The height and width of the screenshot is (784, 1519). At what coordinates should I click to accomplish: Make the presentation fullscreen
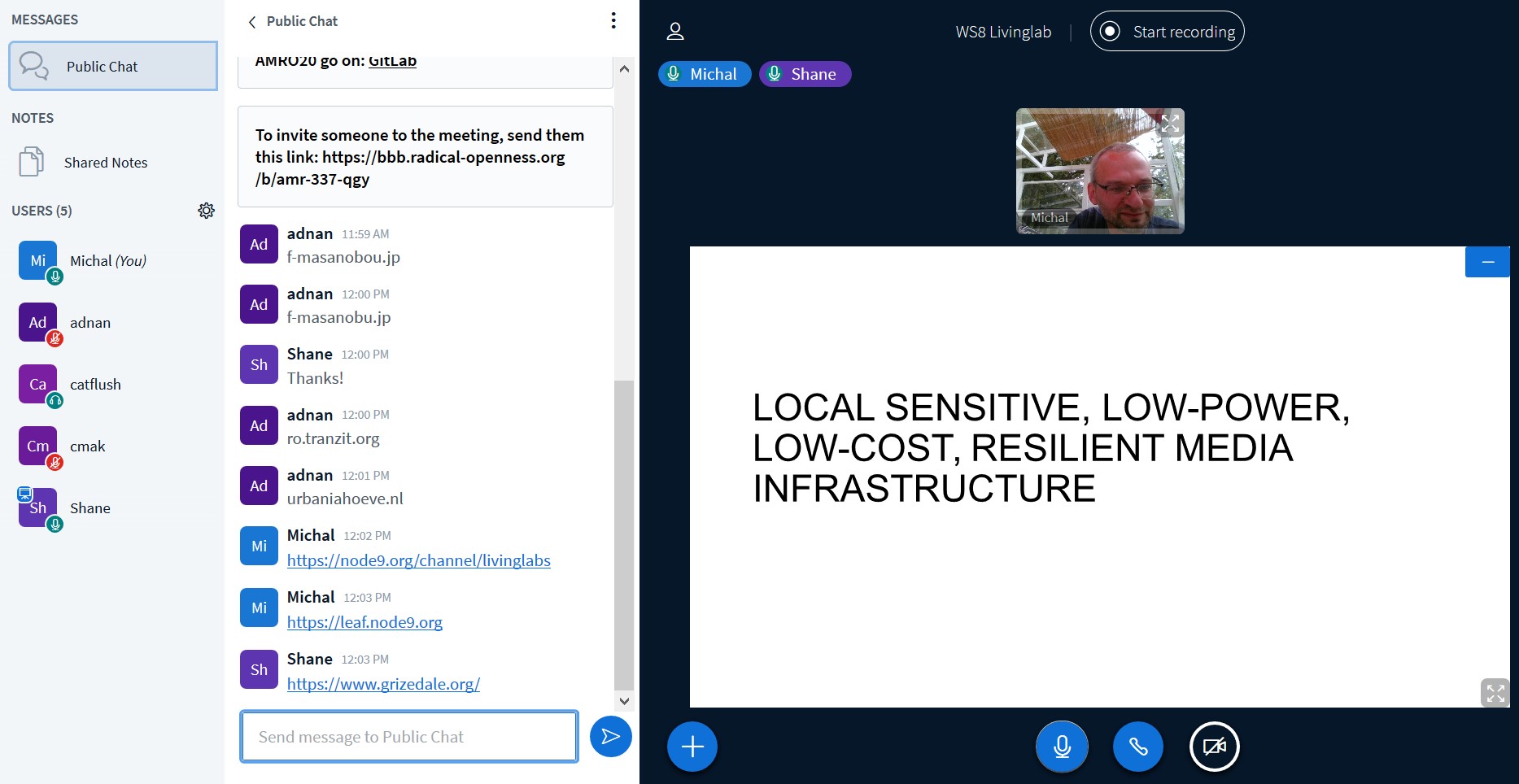pos(1495,693)
